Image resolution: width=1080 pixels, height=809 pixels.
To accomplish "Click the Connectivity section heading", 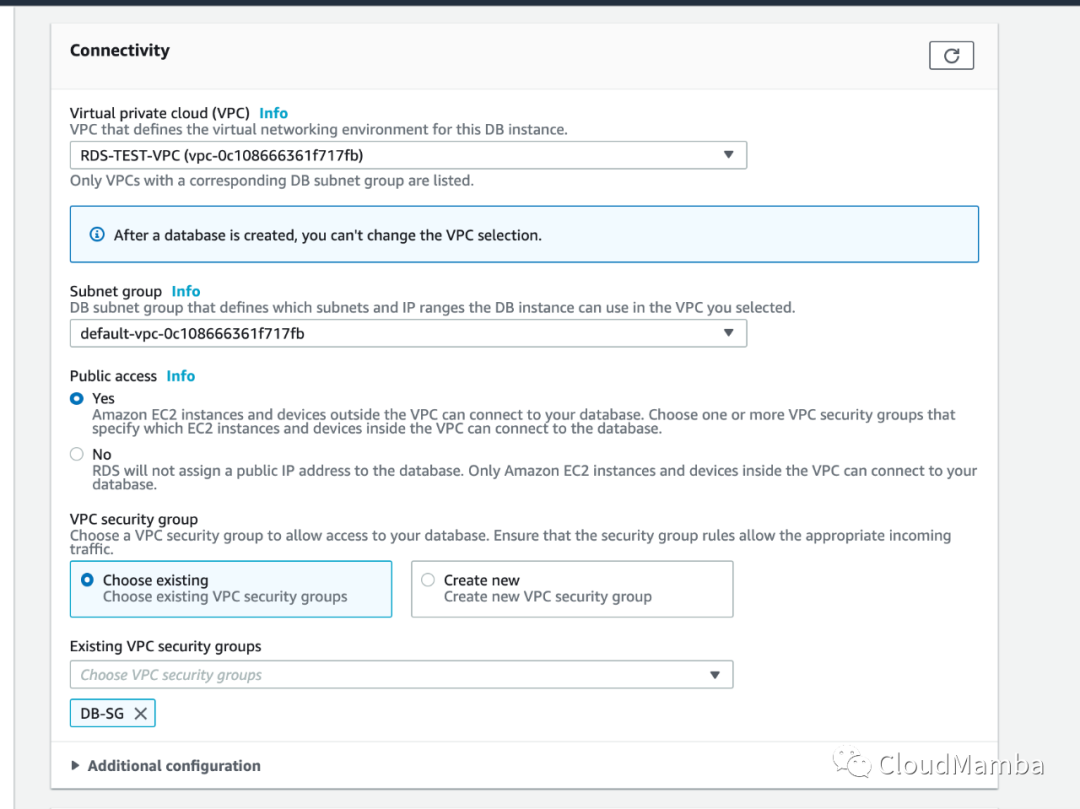I will tap(120, 50).
